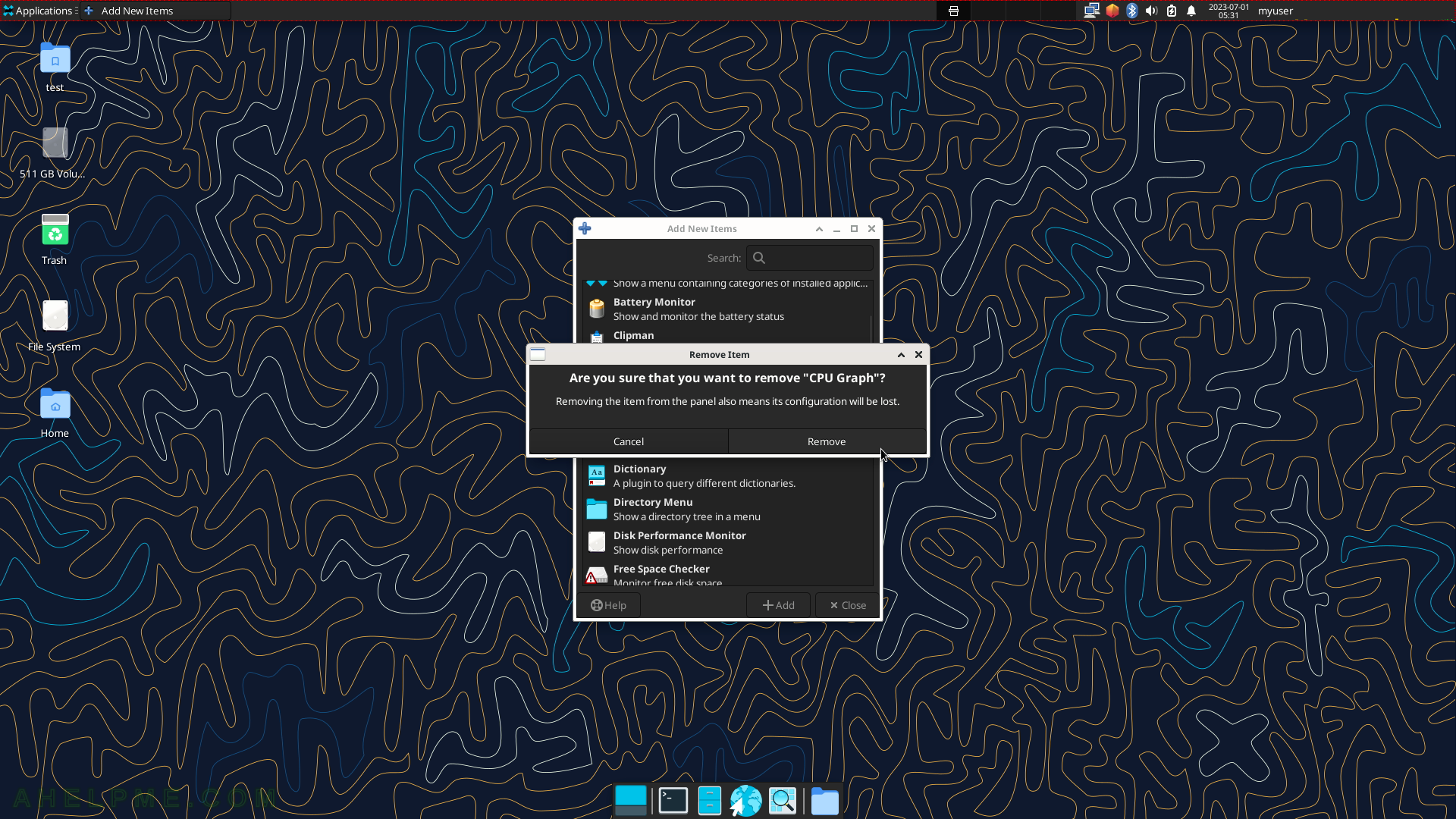Open the Applications menu

tap(38, 11)
